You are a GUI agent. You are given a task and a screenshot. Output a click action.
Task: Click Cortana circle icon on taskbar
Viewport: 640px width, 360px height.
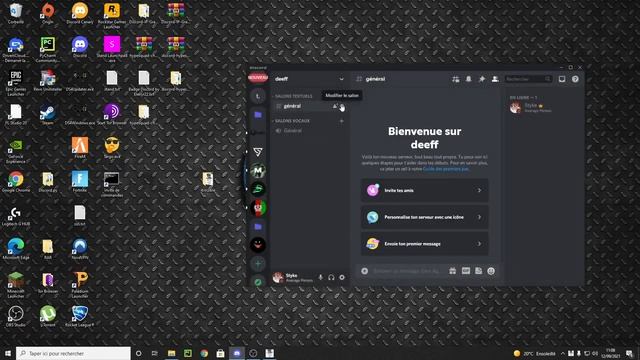(x=138, y=353)
